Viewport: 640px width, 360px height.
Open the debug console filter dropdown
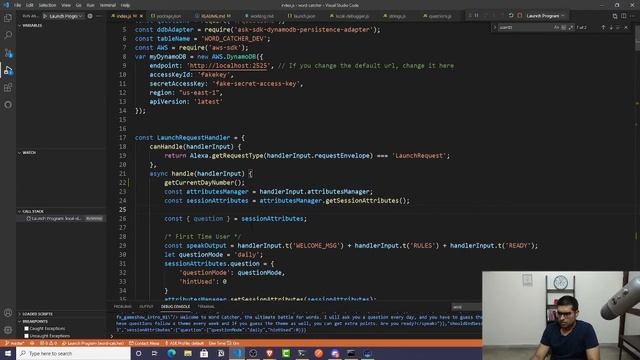pyautogui.click(x=466, y=307)
